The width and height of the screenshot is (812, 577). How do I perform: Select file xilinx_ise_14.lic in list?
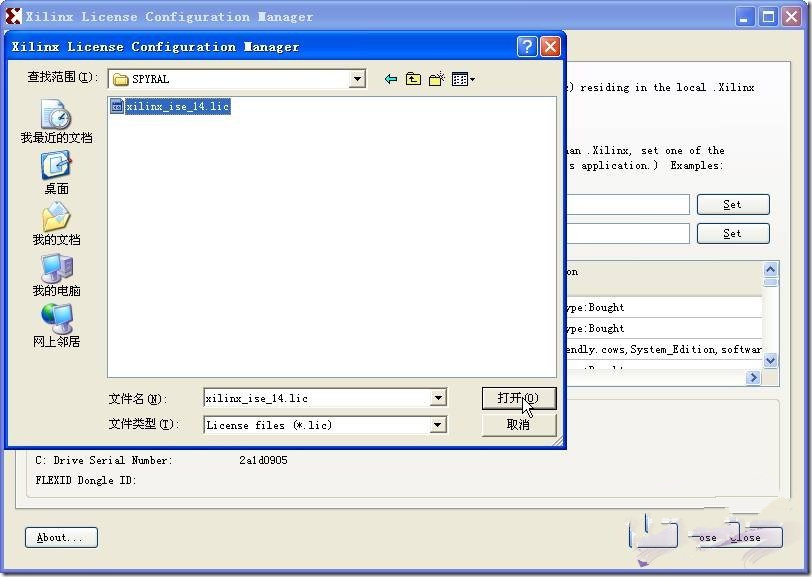coord(170,106)
